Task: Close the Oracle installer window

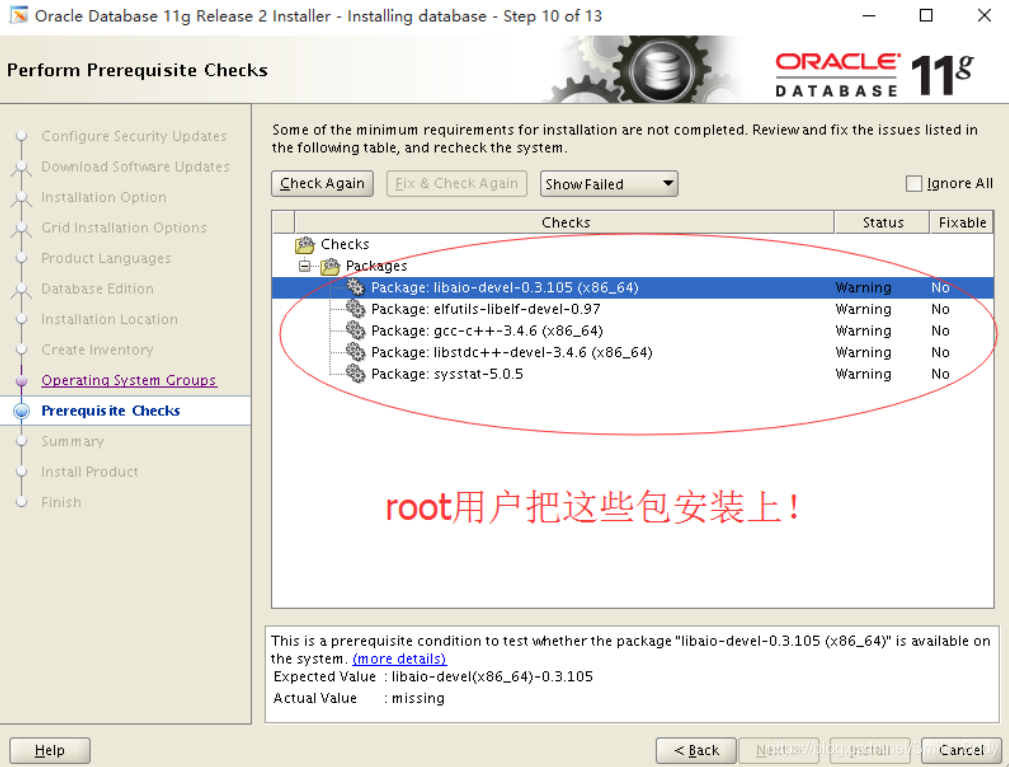Action: 984,15
